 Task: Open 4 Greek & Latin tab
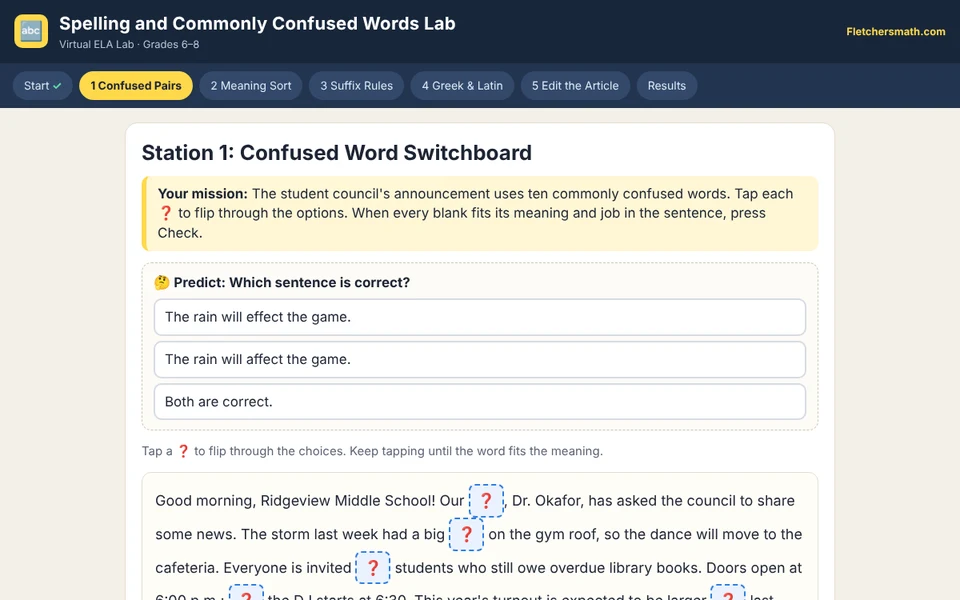[x=462, y=86]
